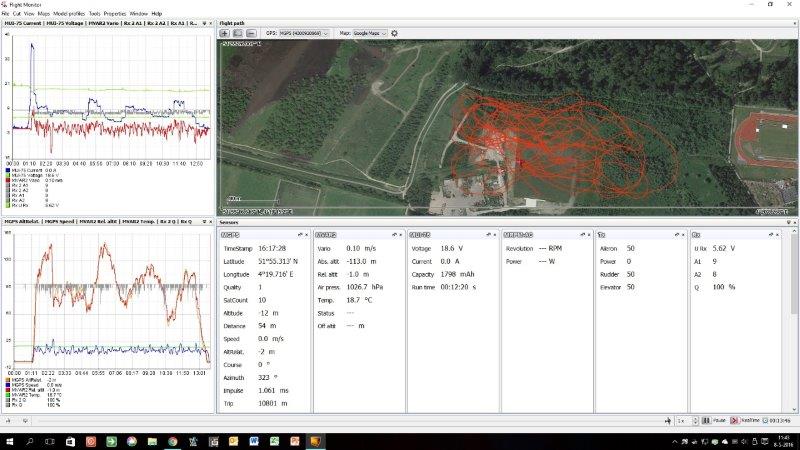Image resolution: width=800 pixels, height=450 pixels.
Task: Undock the Rx sensor card
Action: click(x=771, y=235)
